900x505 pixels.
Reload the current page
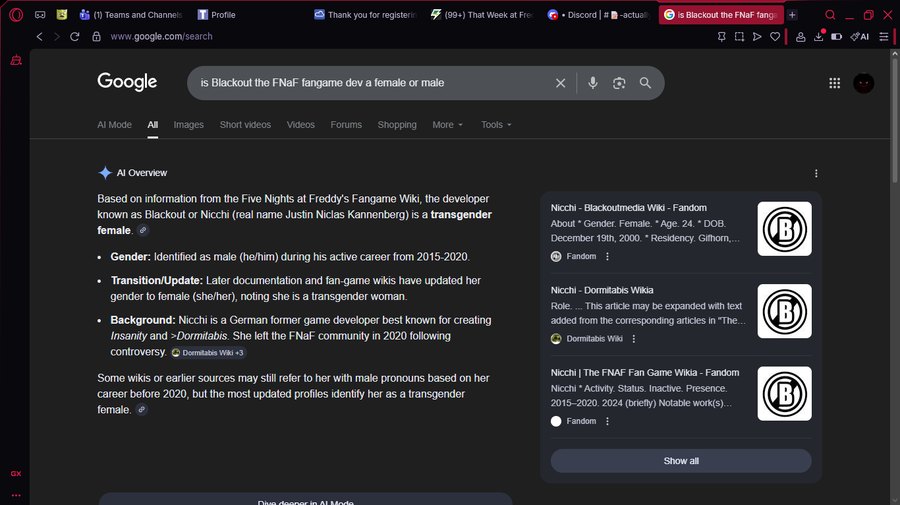click(75, 37)
